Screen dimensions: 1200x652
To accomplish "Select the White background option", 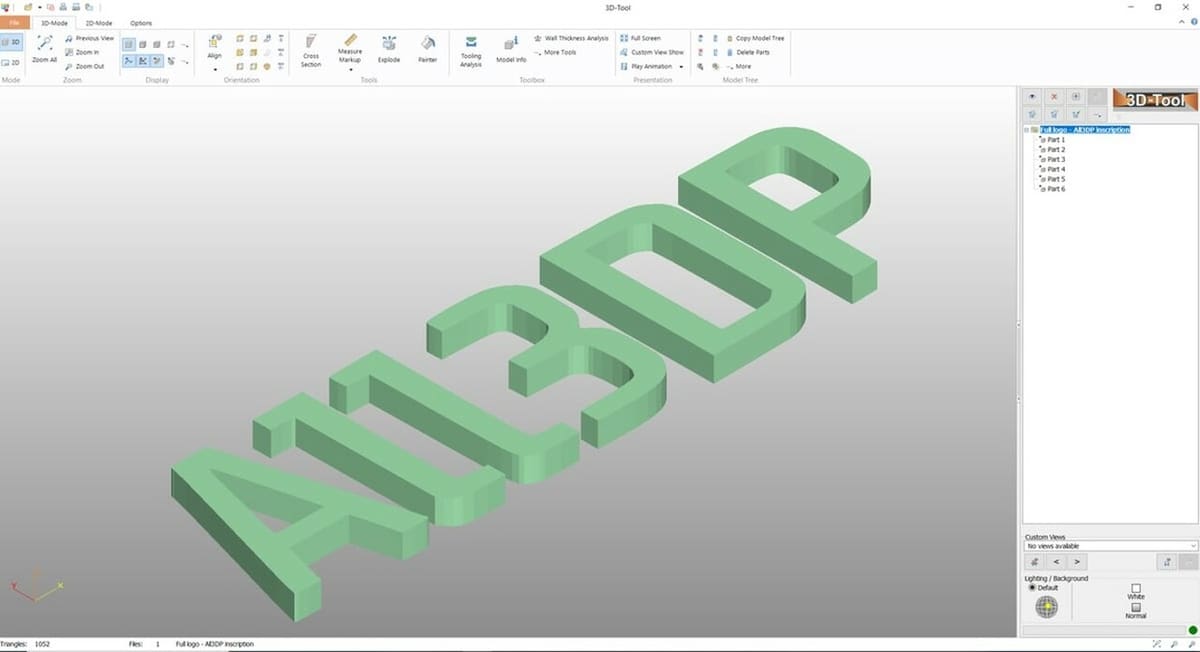I will 1135,592.
